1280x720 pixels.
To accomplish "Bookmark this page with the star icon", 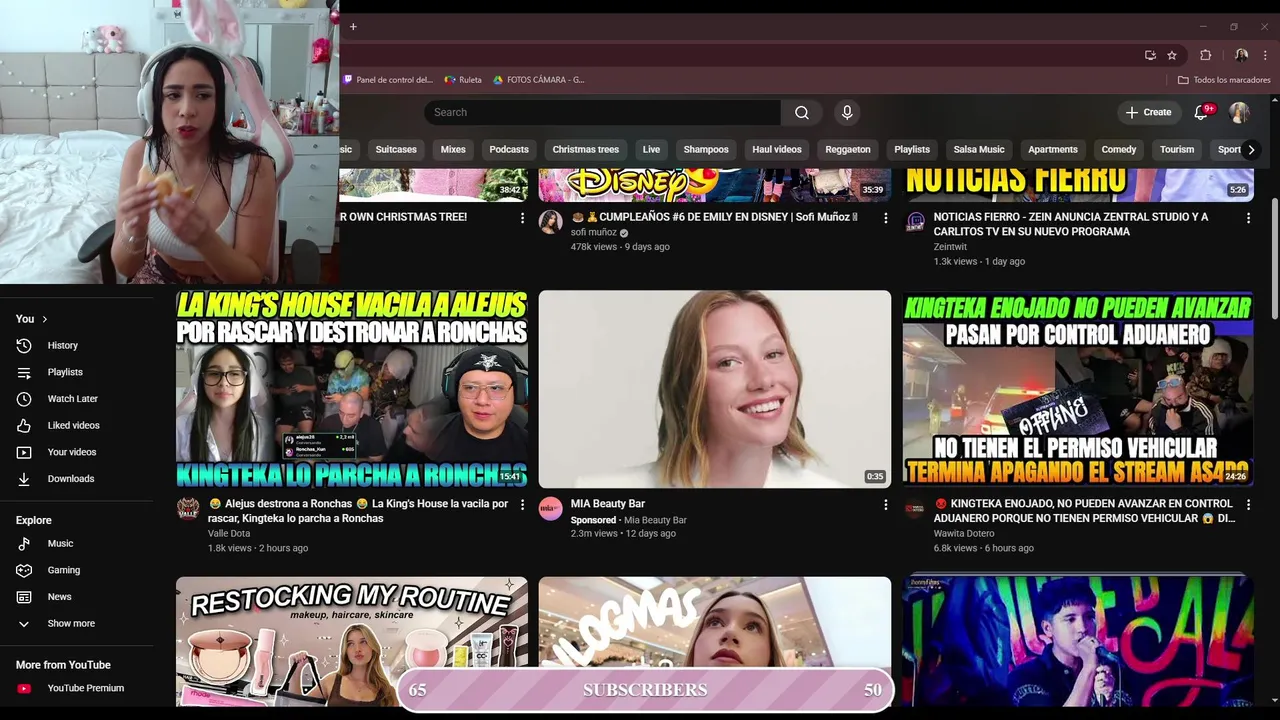I will (1172, 55).
